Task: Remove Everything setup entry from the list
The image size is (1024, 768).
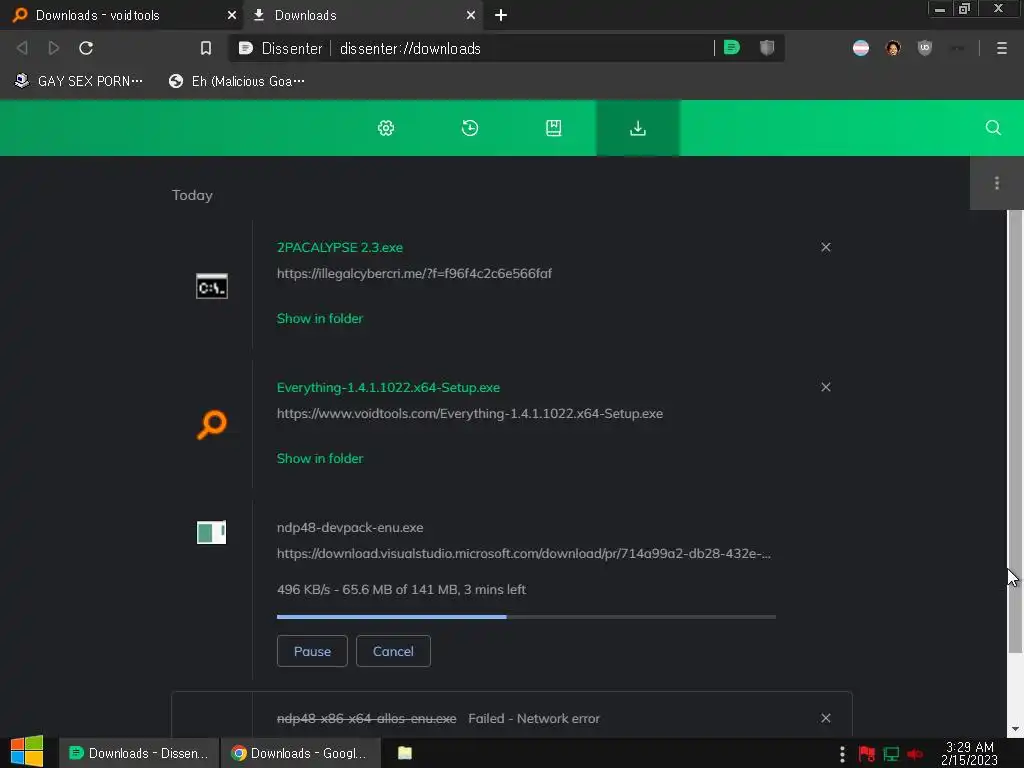Action: [825, 387]
